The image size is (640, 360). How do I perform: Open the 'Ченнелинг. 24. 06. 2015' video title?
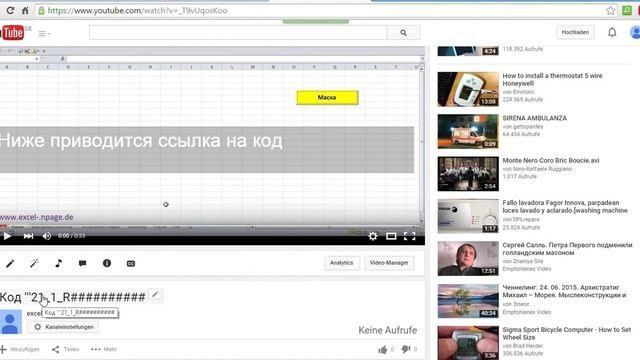tap(564, 291)
